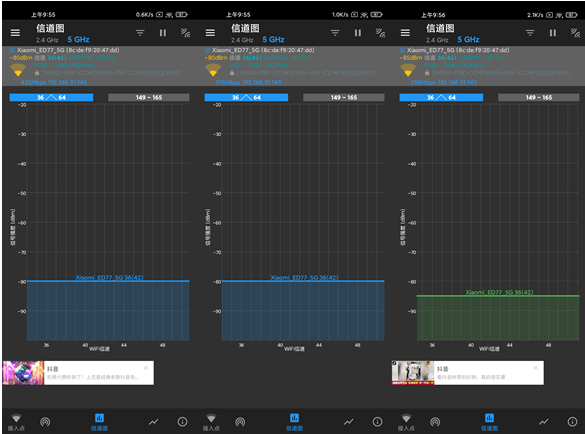Tap 576Mbps connection info in middle screenshot
This screenshot has height=434, width=585.
point(249,82)
